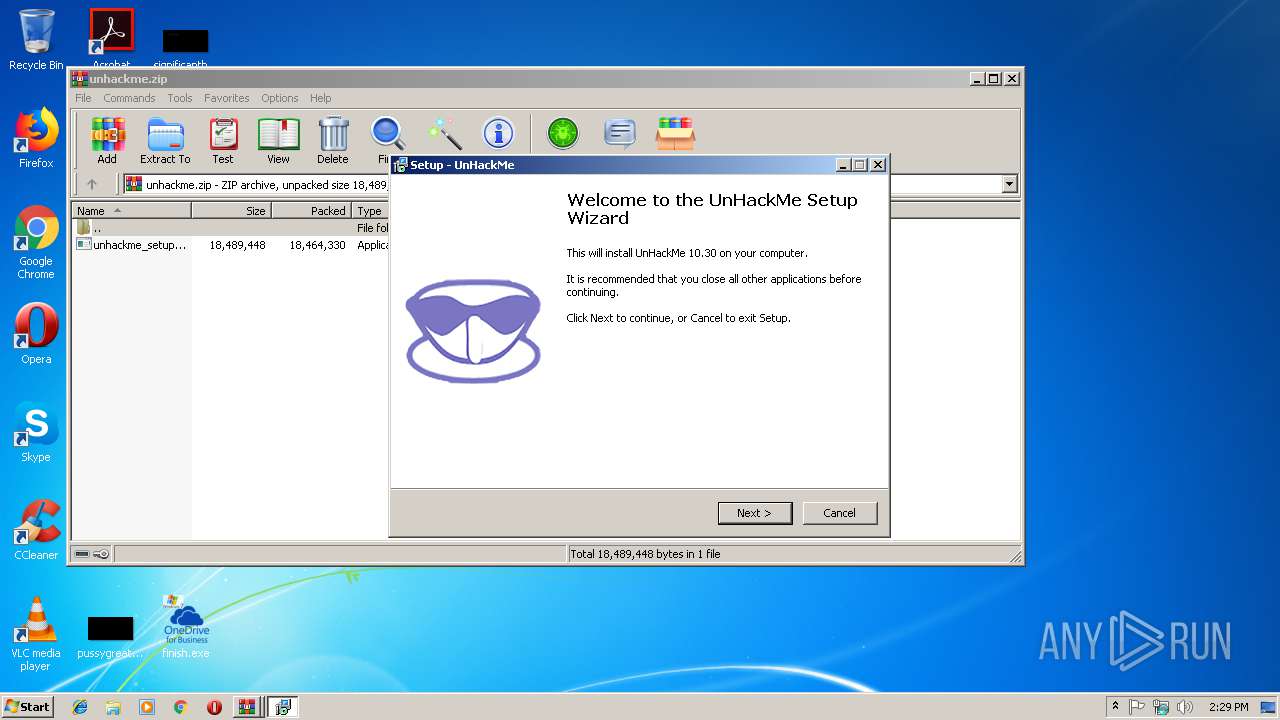The image size is (1280, 720).
Task: Click the SFX books icon
Action: (676, 133)
